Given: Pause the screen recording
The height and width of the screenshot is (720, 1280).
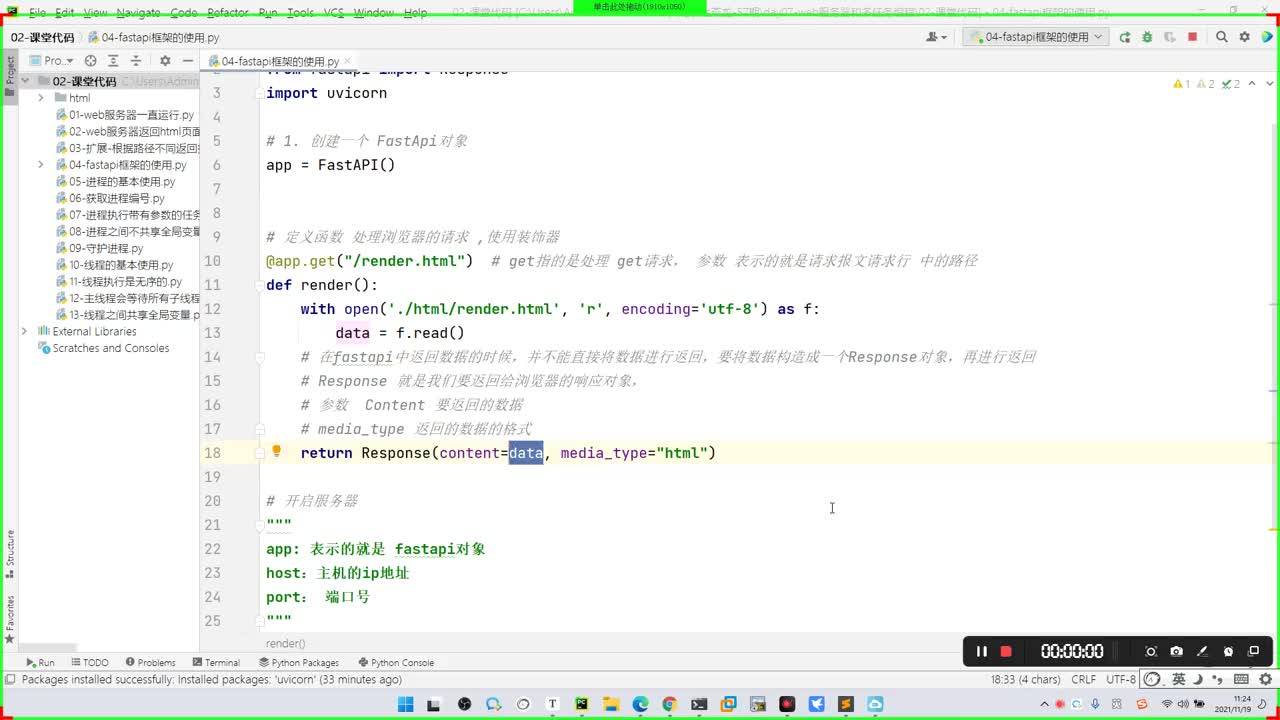Looking at the screenshot, I should (x=981, y=651).
